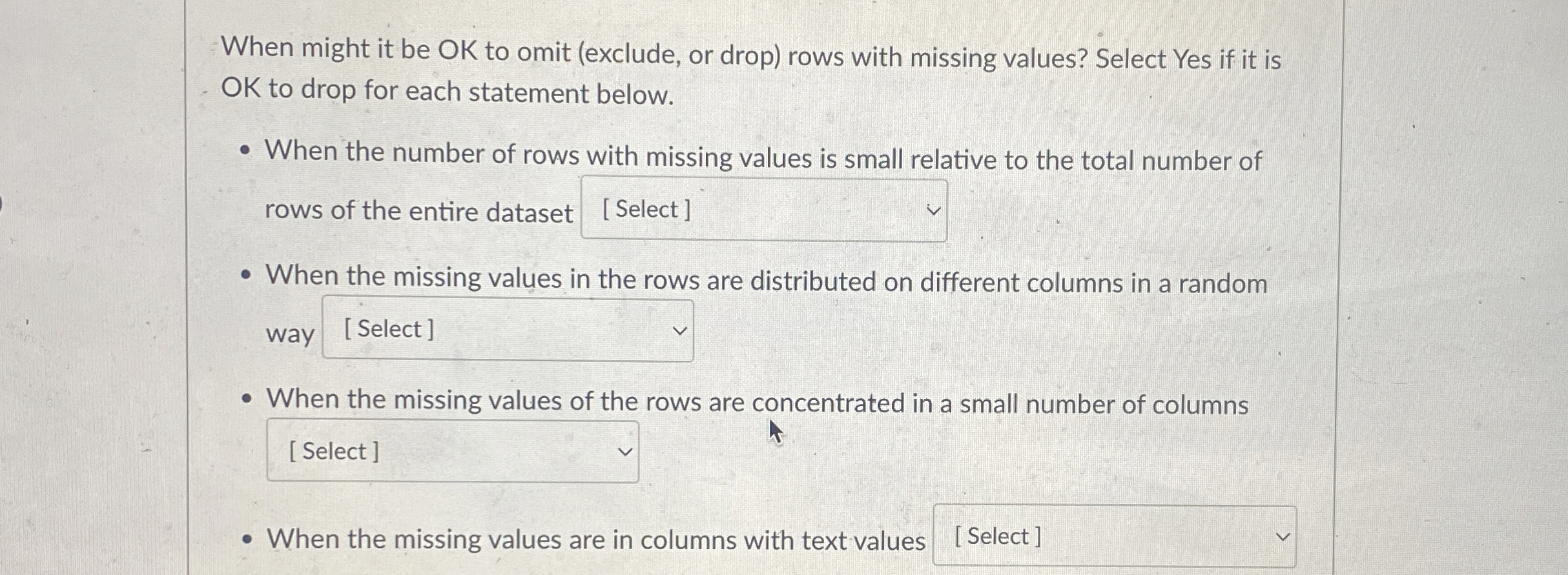
Task: Click the chevron on the first Select dropdown
Action: [x=932, y=210]
